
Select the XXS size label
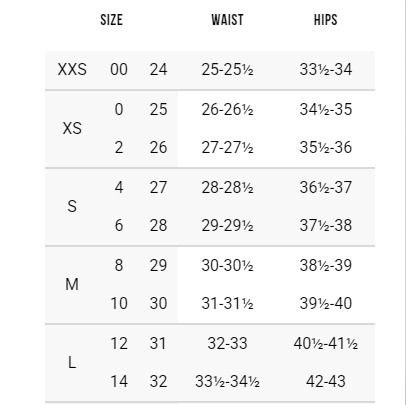(72, 70)
